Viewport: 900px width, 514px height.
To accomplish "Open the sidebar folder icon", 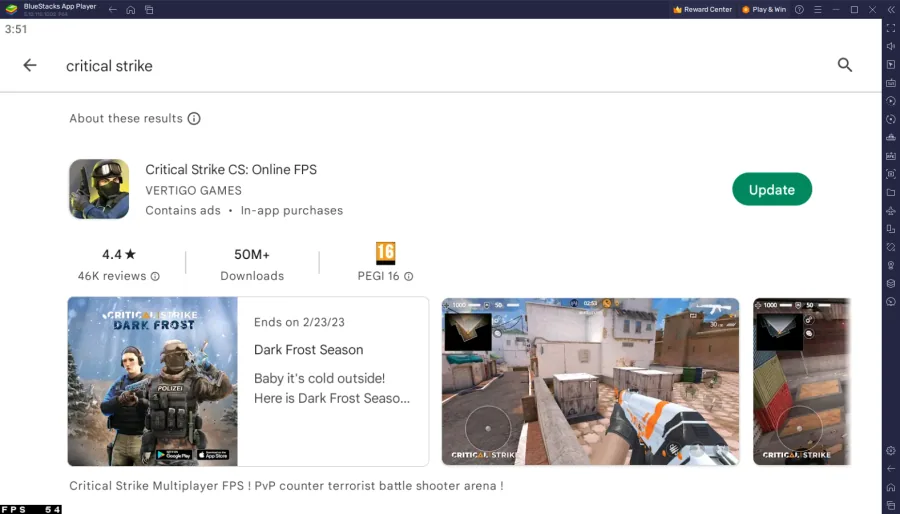I will 891,192.
